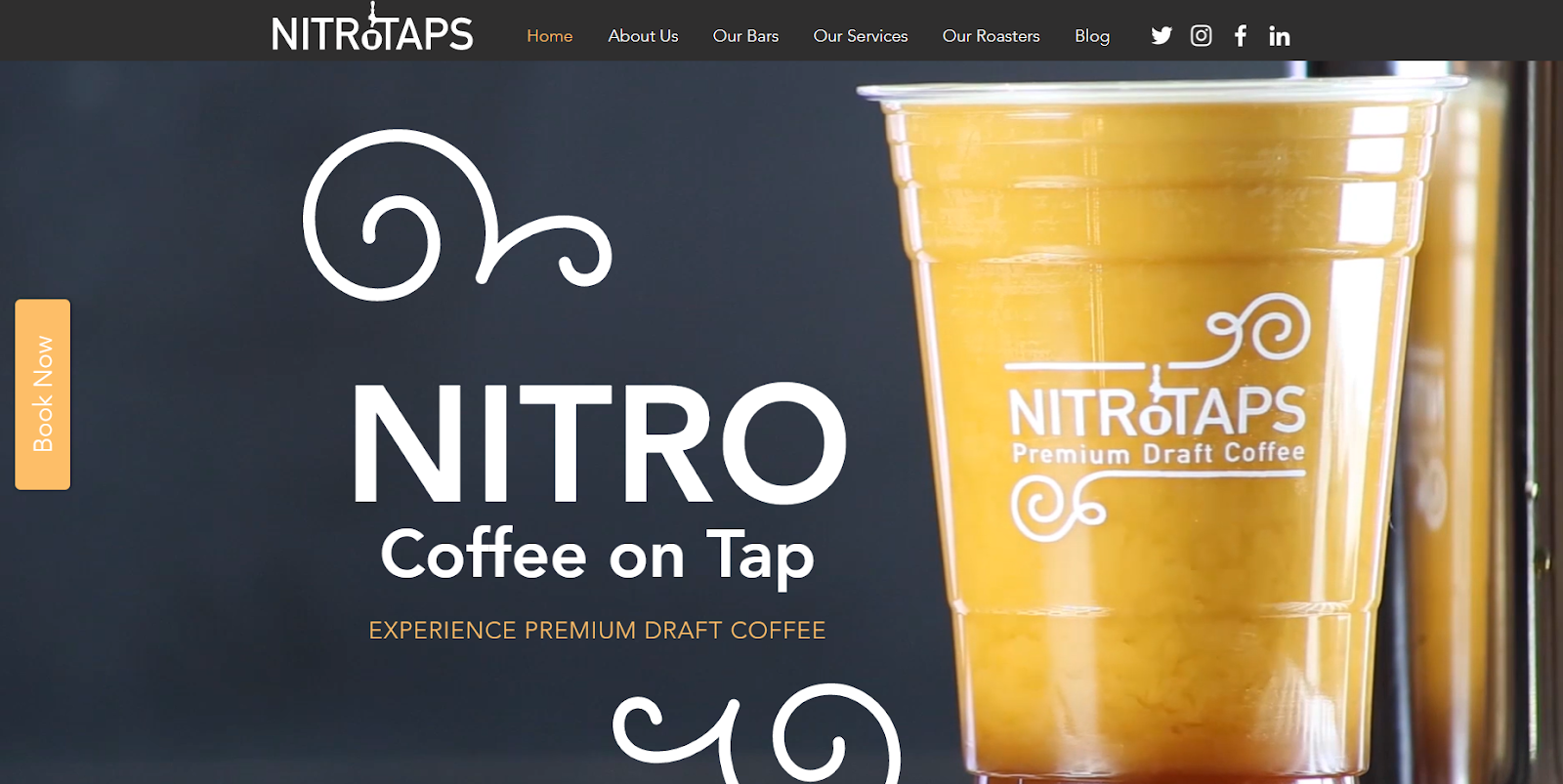Navigate to Our Bars

click(745, 36)
